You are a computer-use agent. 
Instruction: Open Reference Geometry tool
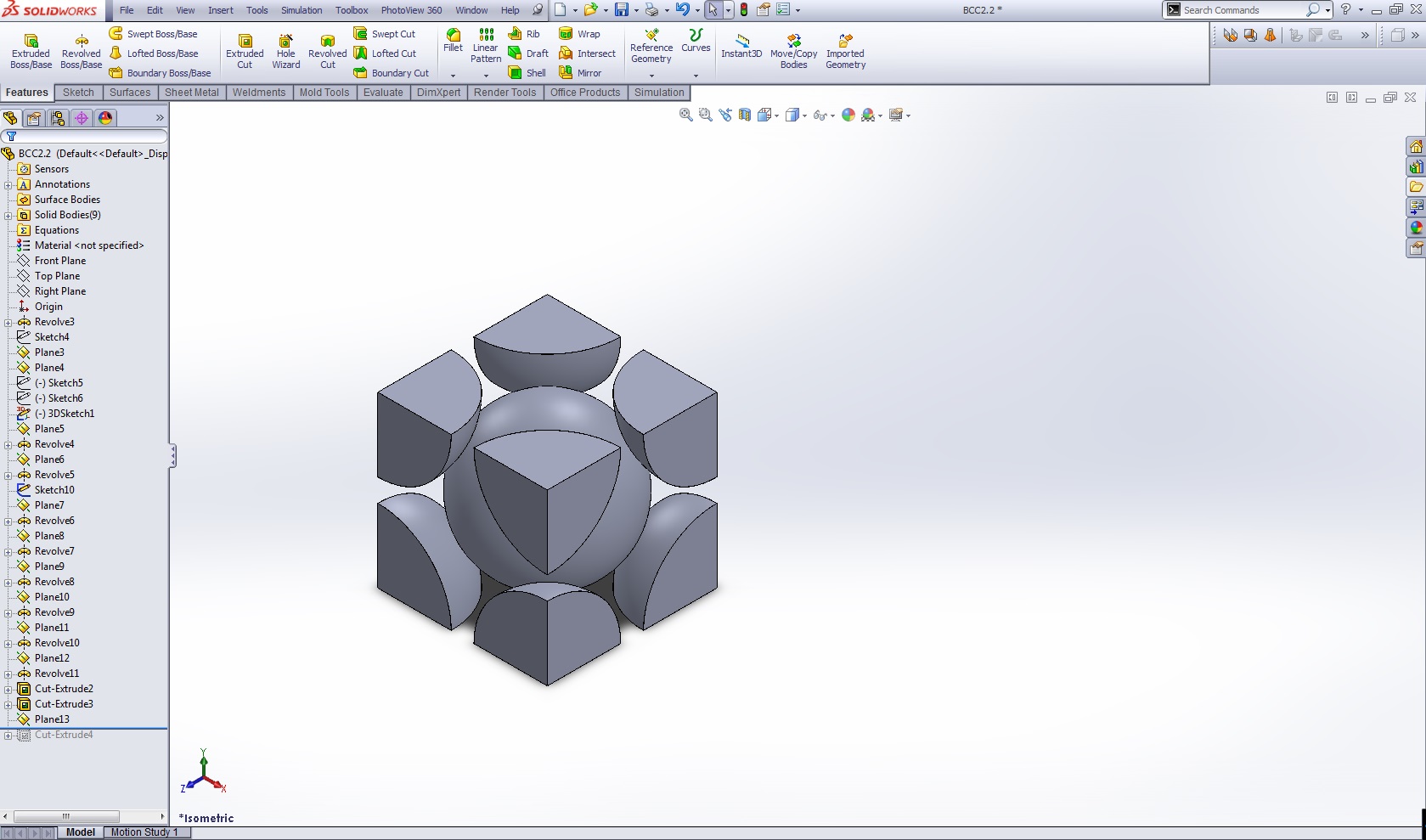pyautogui.click(x=651, y=47)
